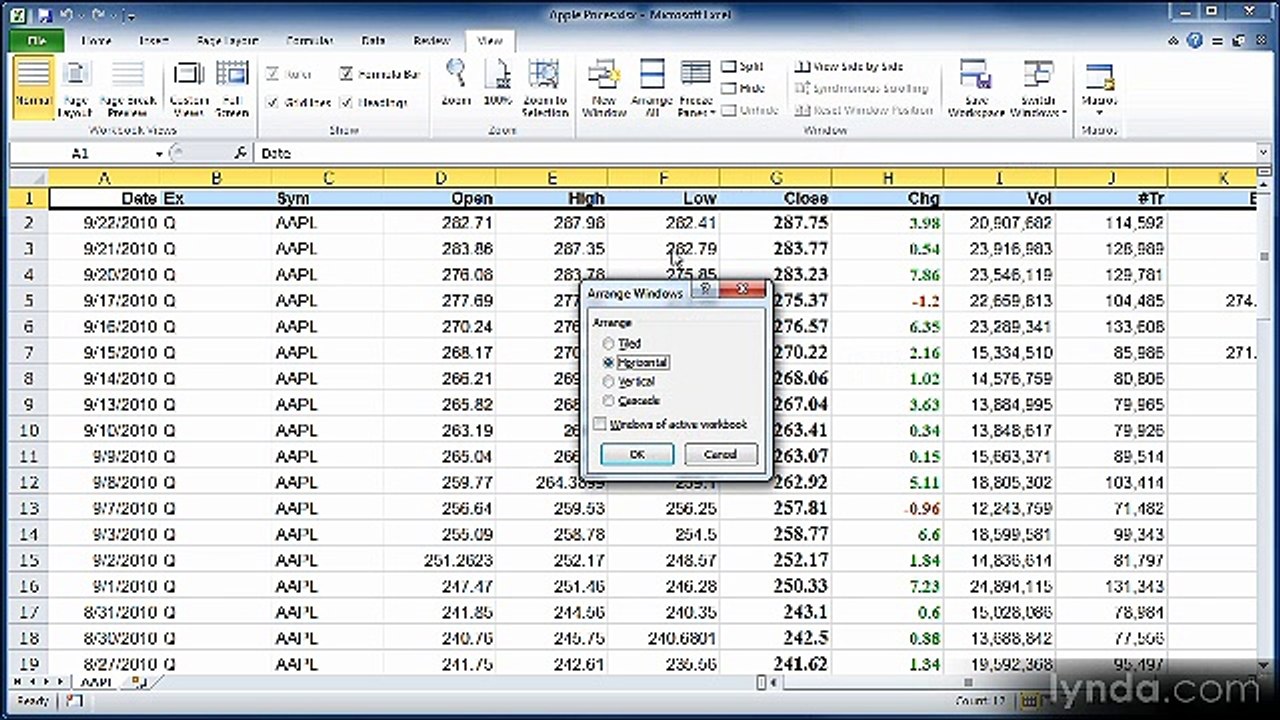The image size is (1280, 720).
Task: Click the Open header cell in row 1
Action: click(x=441, y=199)
